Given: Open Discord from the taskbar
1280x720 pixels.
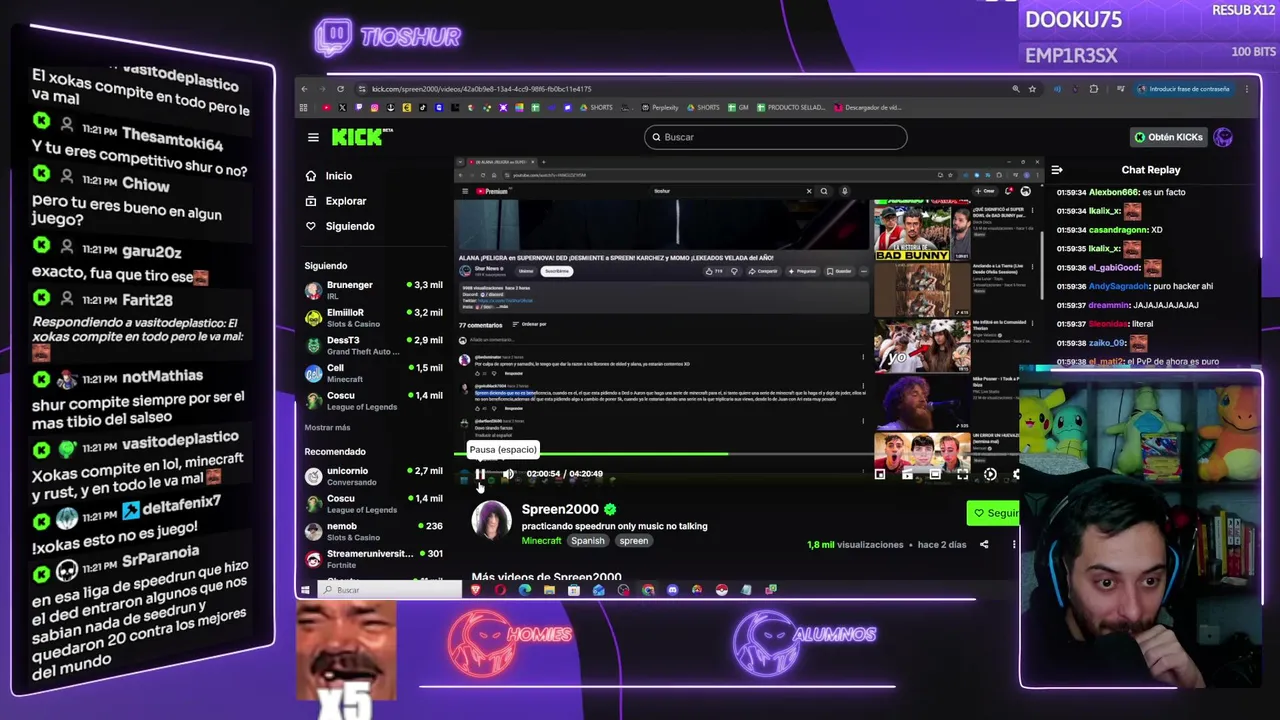Looking at the screenshot, I should [x=672, y=590].
